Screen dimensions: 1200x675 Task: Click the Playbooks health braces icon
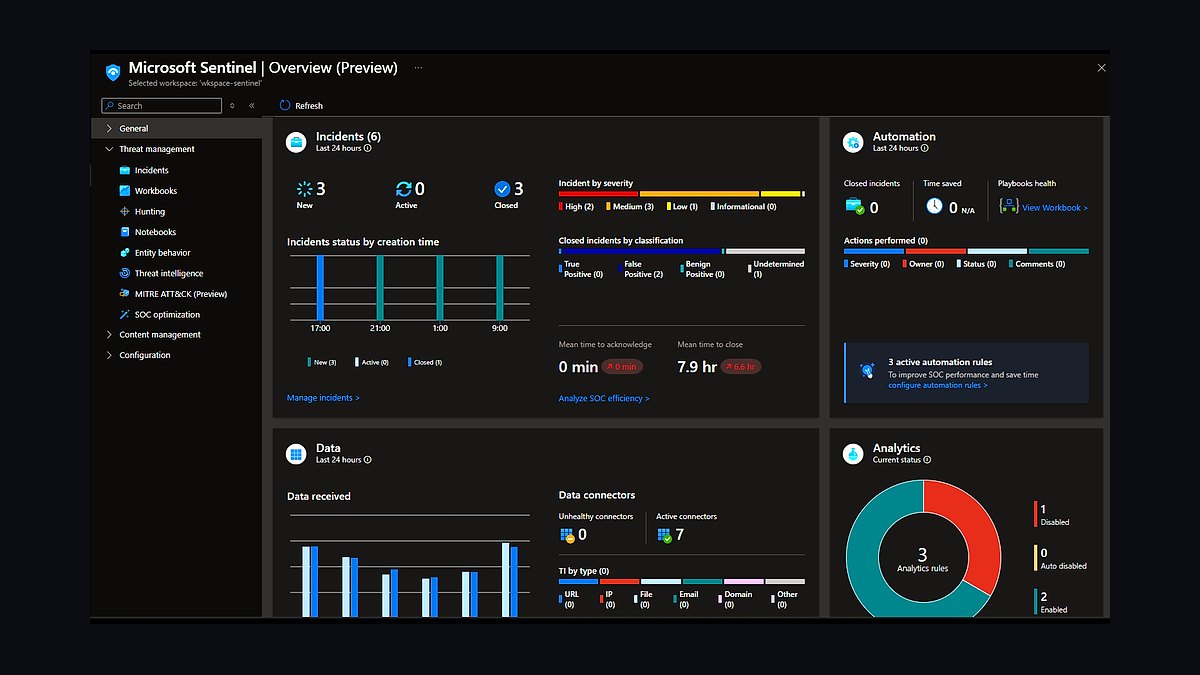(1009, 205)
